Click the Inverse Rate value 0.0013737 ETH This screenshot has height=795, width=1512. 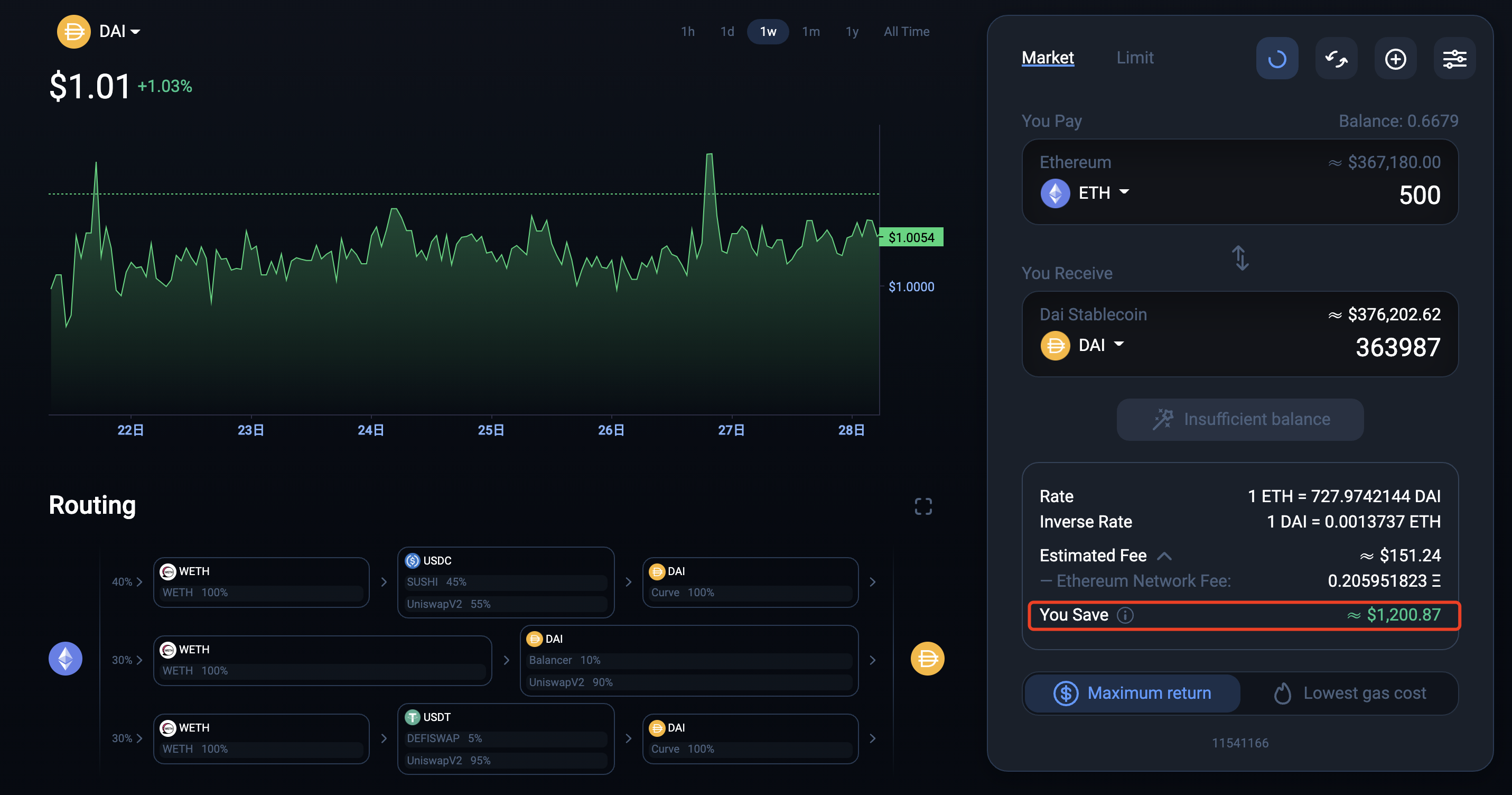1354,521
